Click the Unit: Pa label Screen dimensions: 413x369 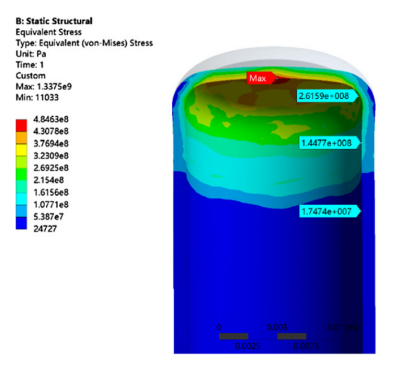point(31,54)
